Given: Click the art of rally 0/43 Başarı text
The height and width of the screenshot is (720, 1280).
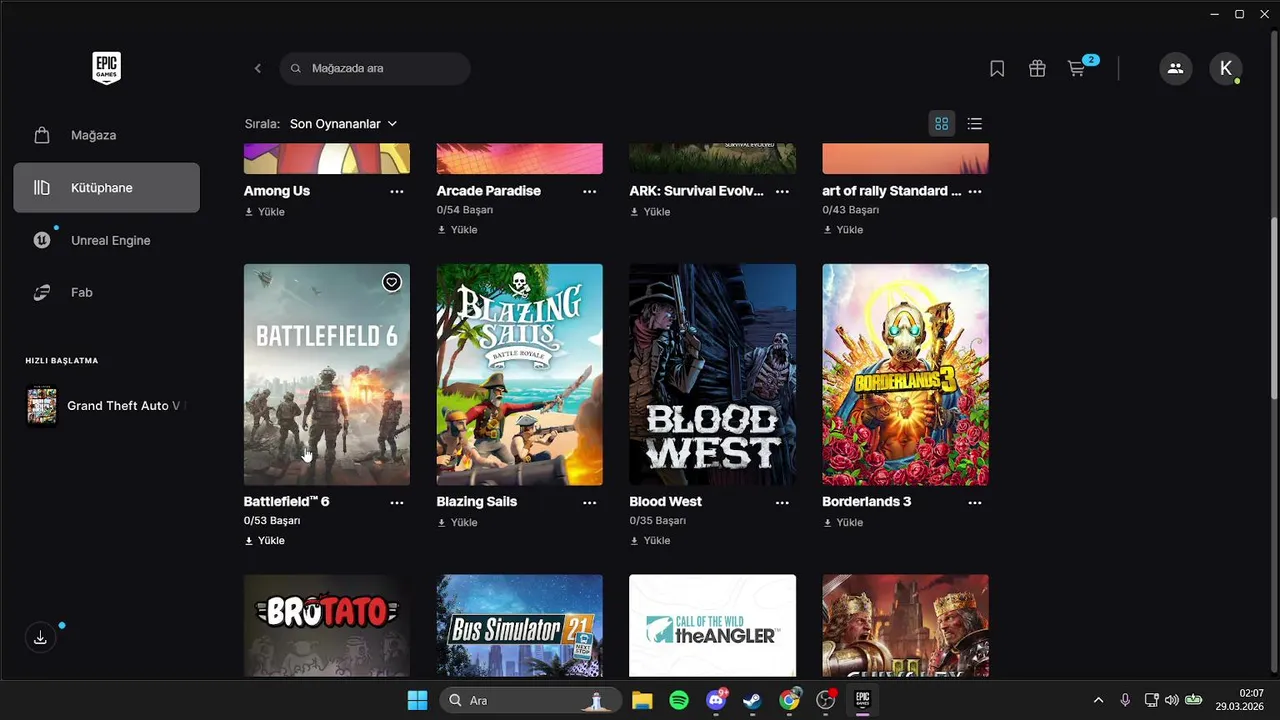Looking at the screenshot, I should tap(850, 210).
